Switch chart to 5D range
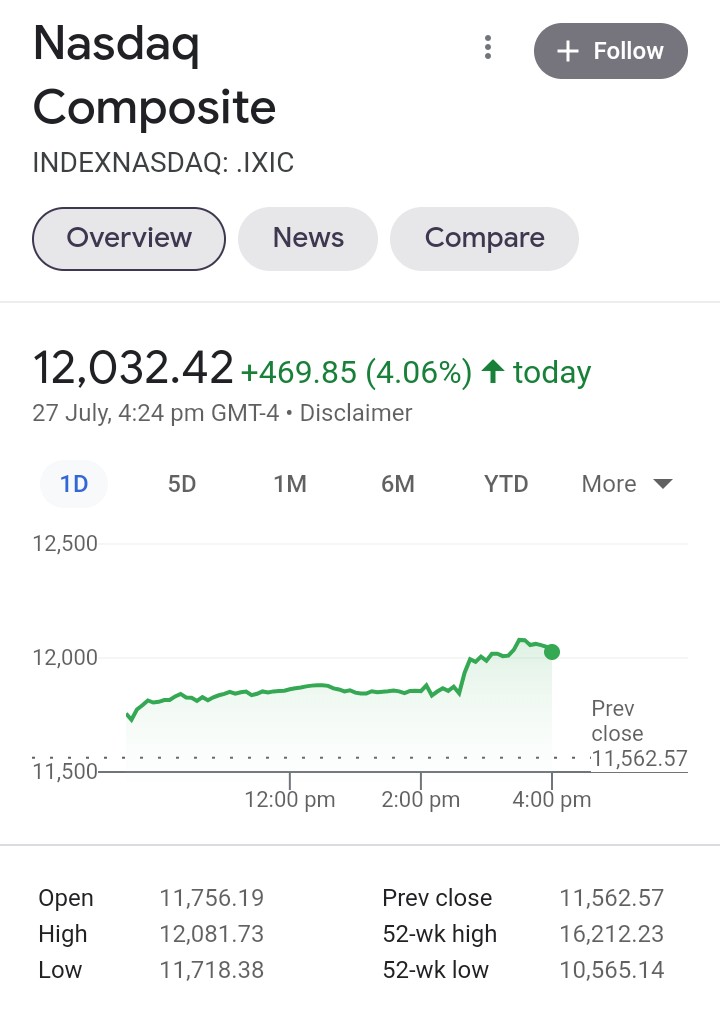 (x=182, y=484)
